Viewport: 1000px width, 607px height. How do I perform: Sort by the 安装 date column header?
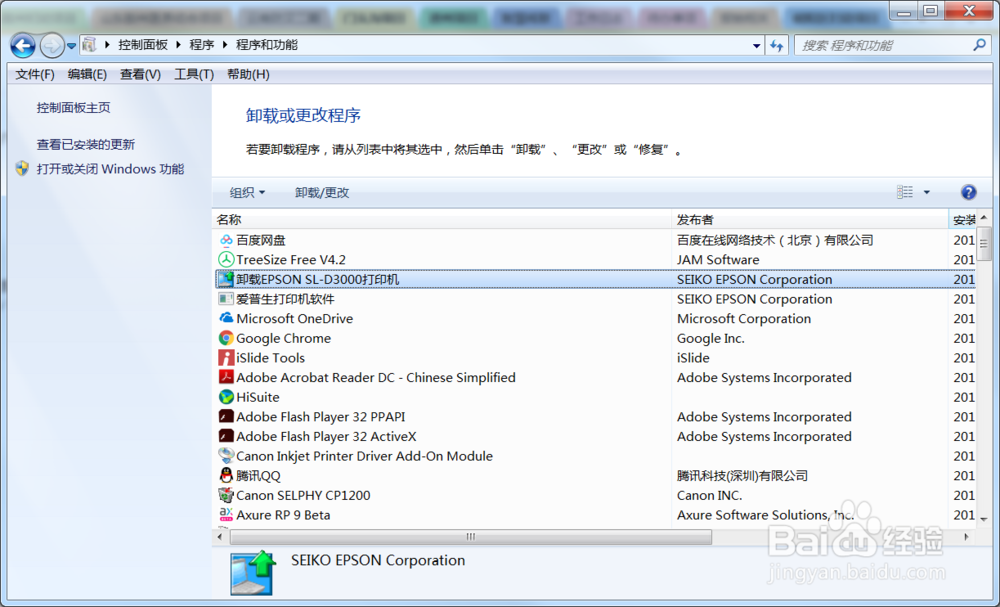click(x=963, y=220)
